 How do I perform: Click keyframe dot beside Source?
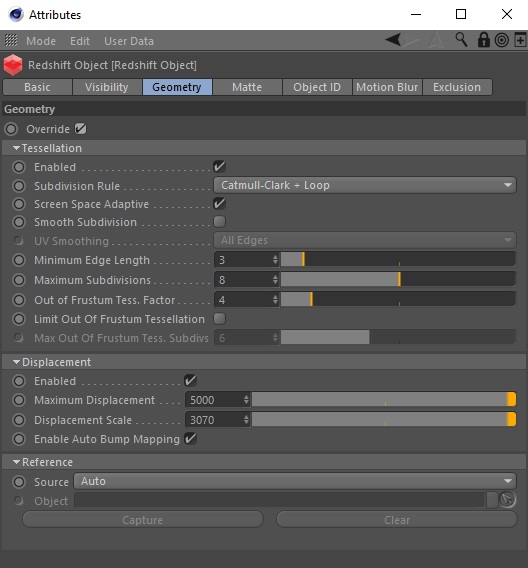[19, 482]
